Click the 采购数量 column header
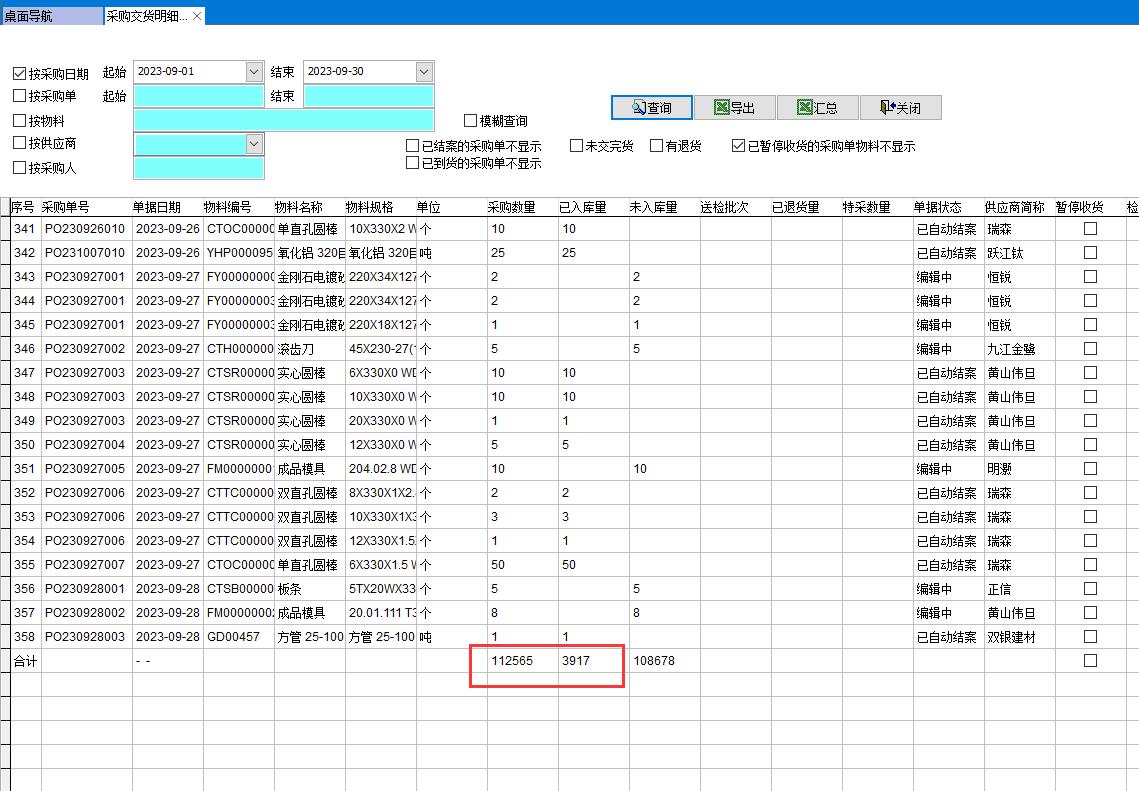This screenshot has height=791, width=1139. [512, 207]
